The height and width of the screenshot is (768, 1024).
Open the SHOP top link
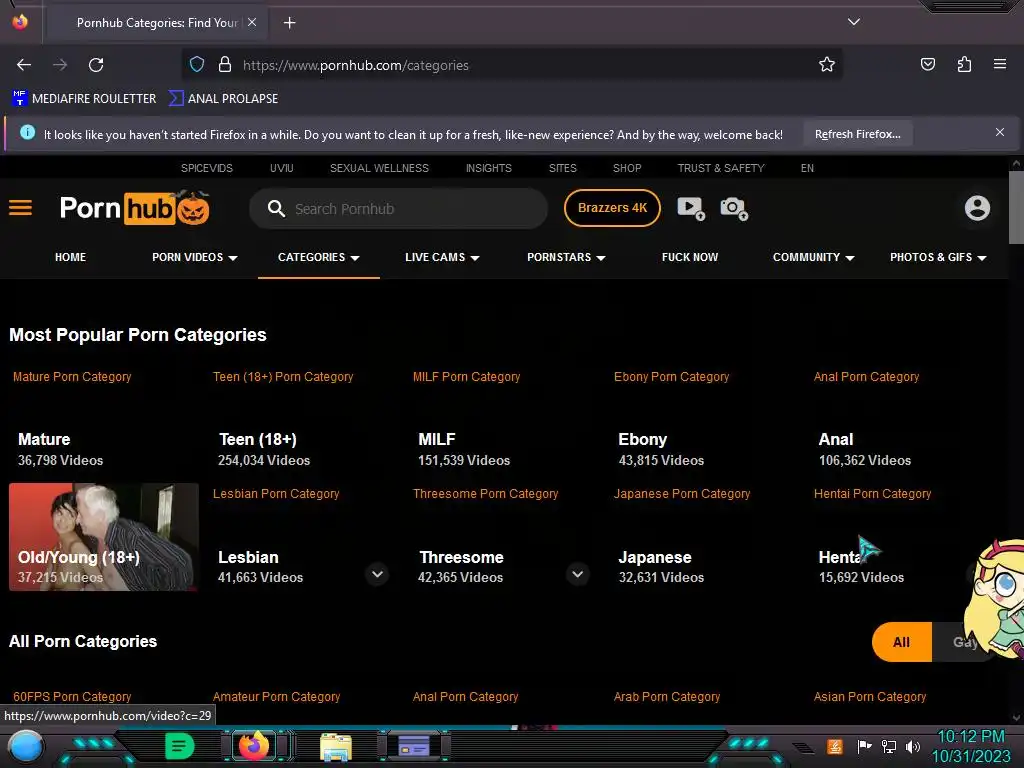point(627,168)
